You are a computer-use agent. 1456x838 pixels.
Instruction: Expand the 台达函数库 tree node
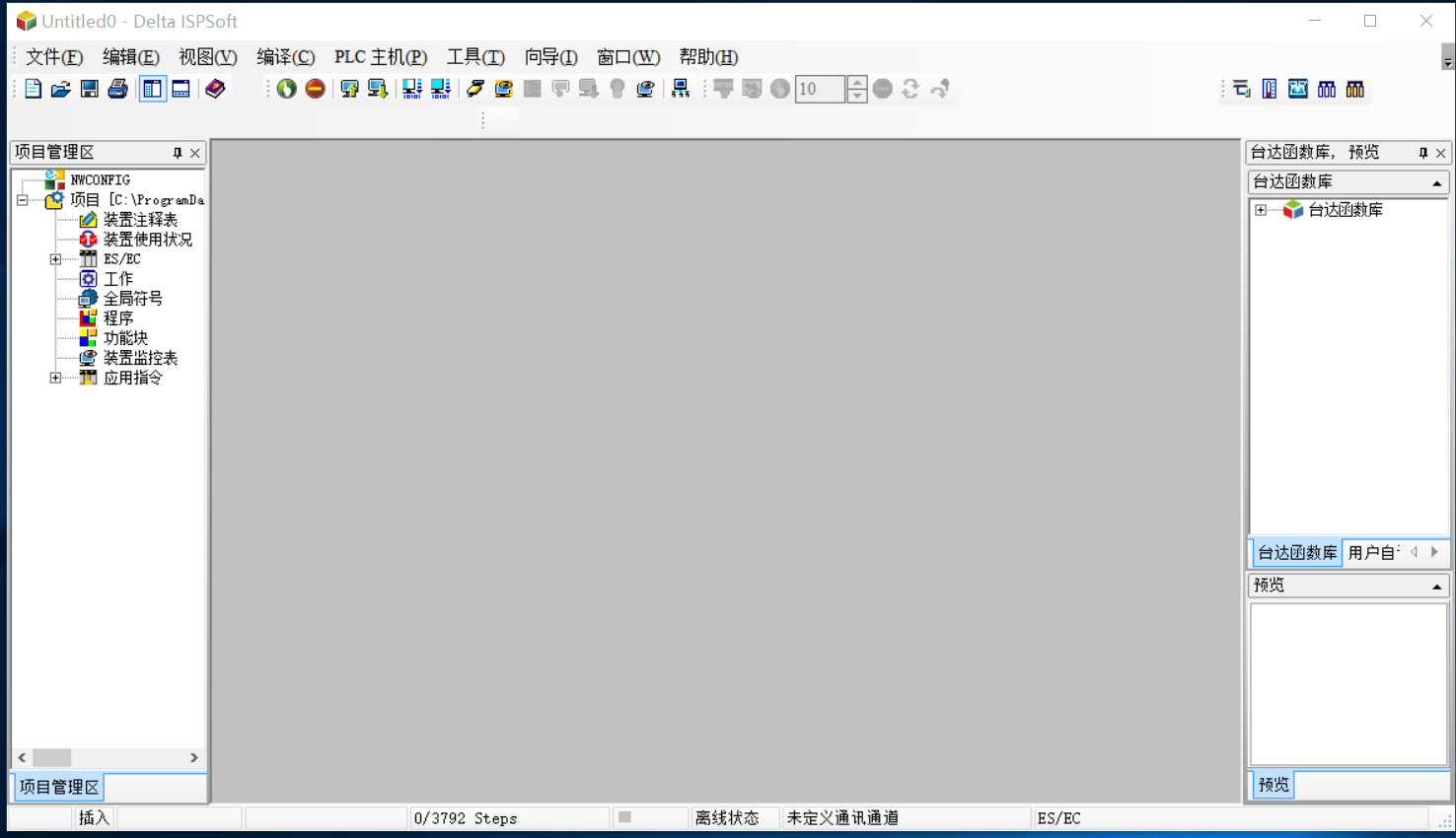[1261, 210]
